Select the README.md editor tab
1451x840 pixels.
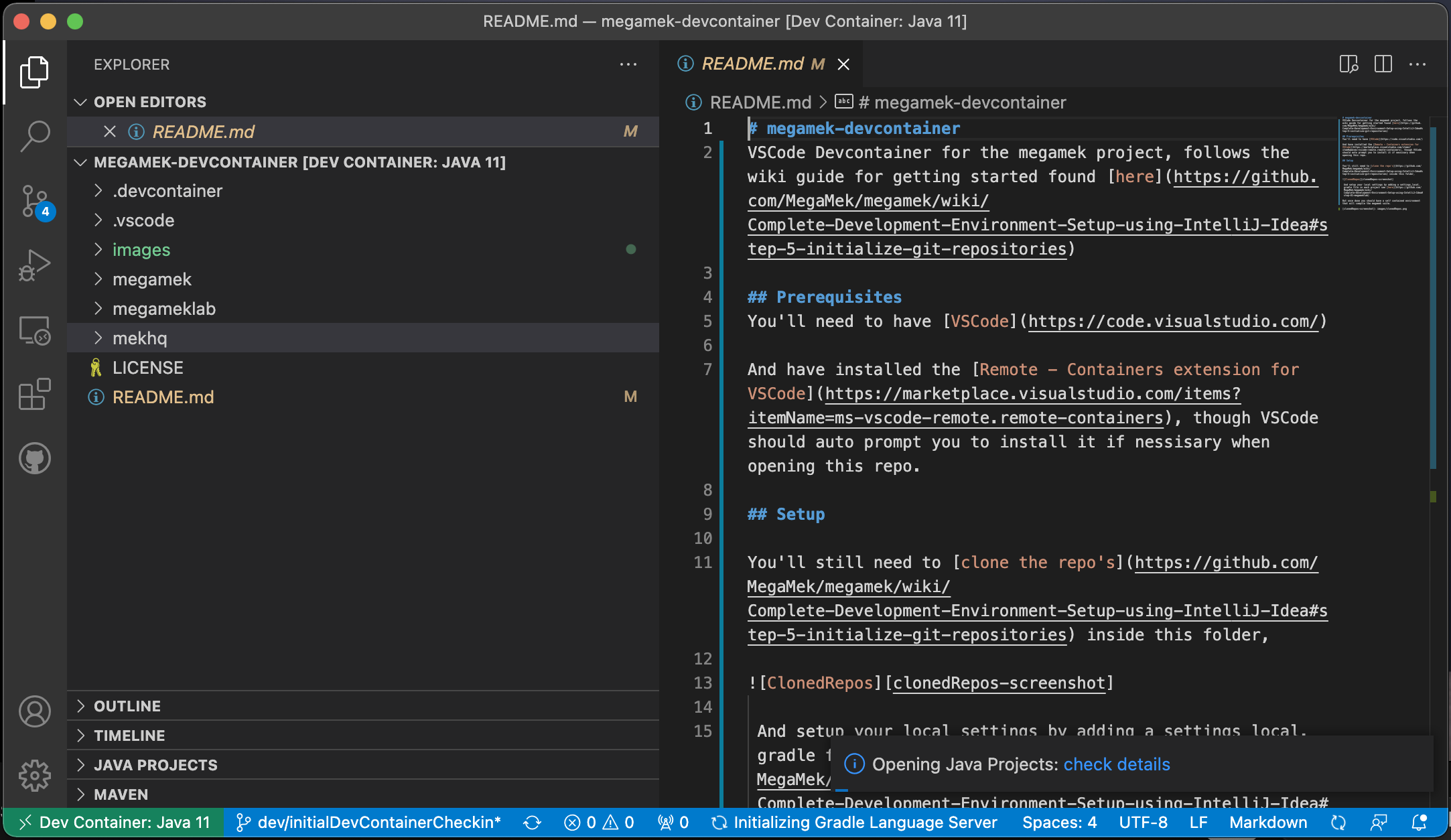[x=753, y=64]
